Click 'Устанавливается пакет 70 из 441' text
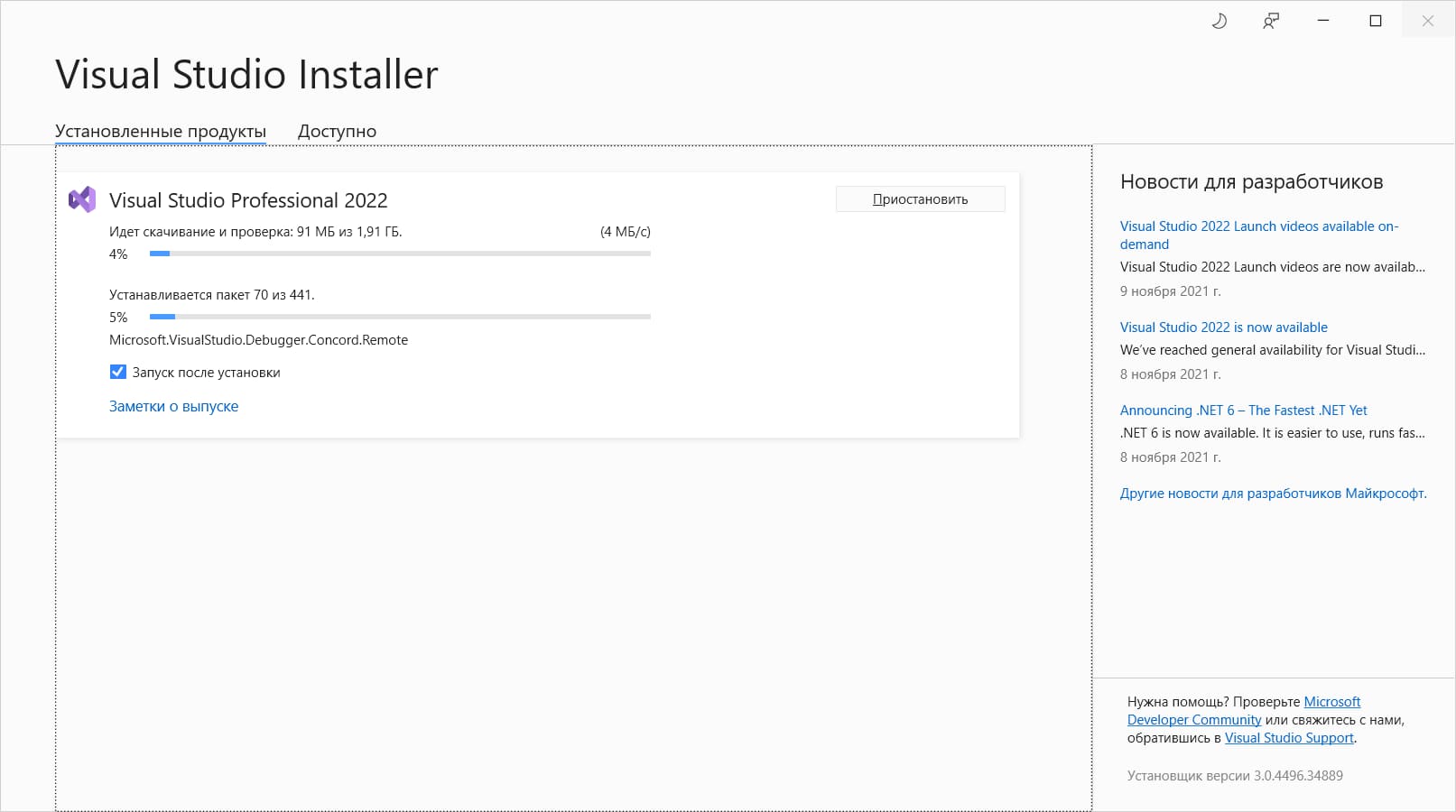 [212, 295]
